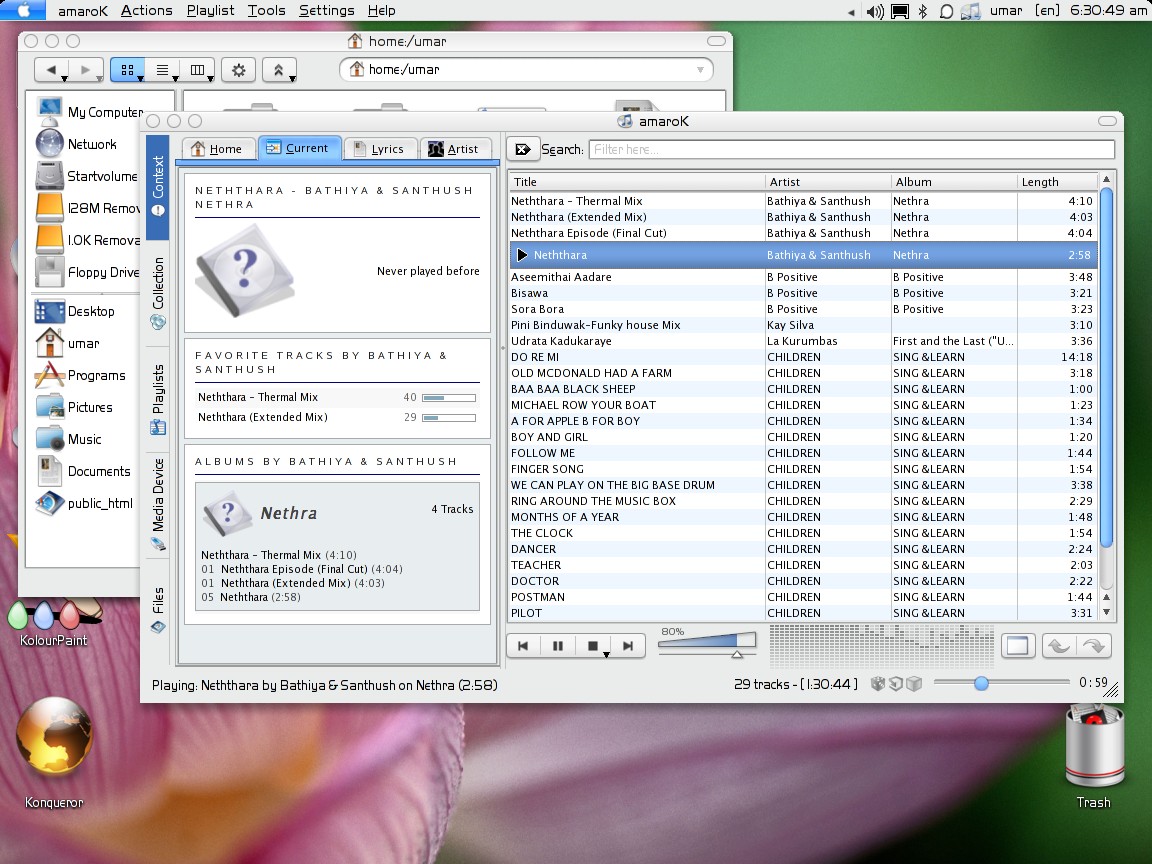The width and height of the screenshot is (1152, 864).
Task: Open the Files sidebar tab
Action: pos(157,609)
